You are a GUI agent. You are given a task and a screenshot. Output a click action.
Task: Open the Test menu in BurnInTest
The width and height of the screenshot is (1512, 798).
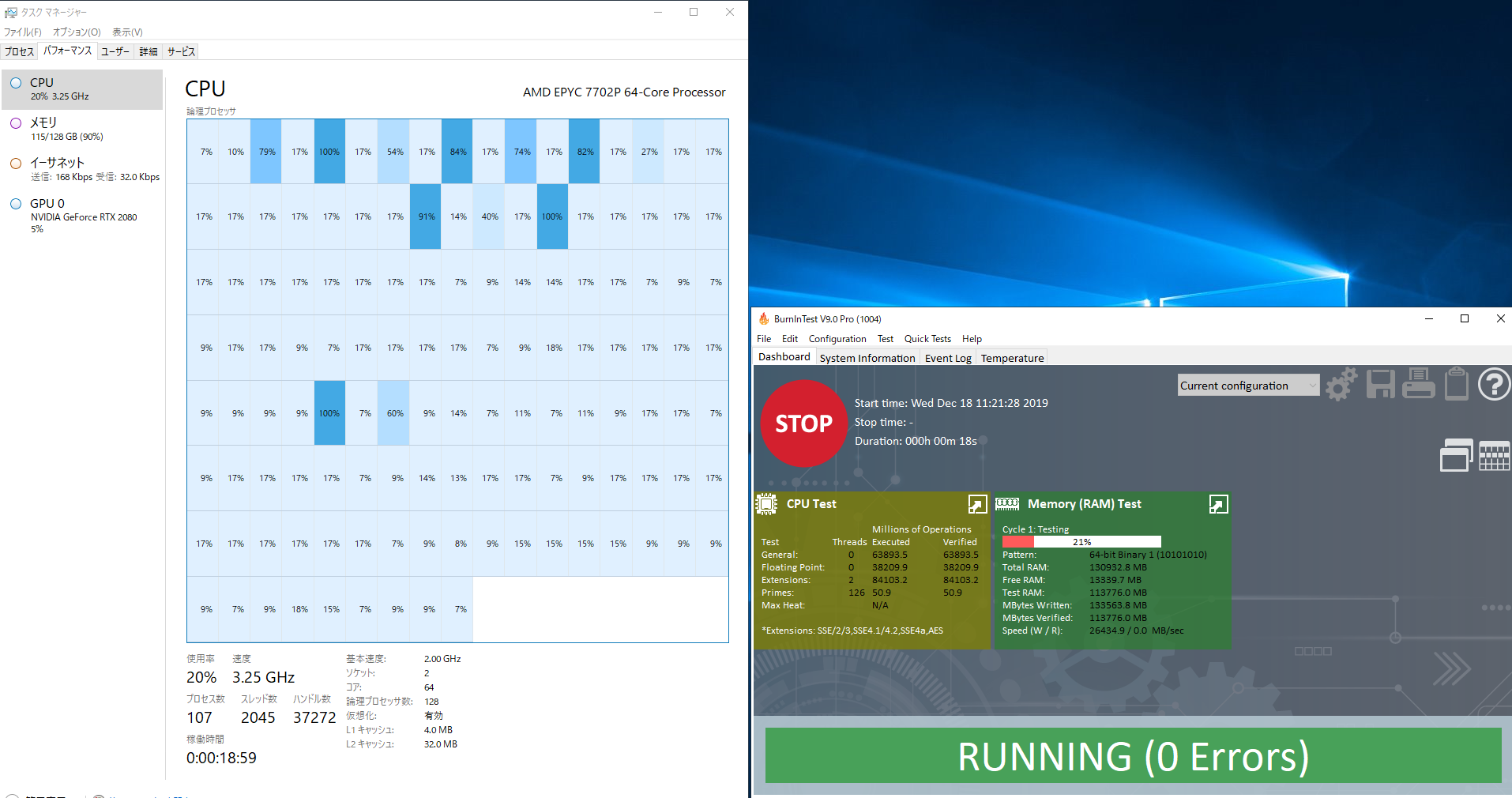coord(886,339)
